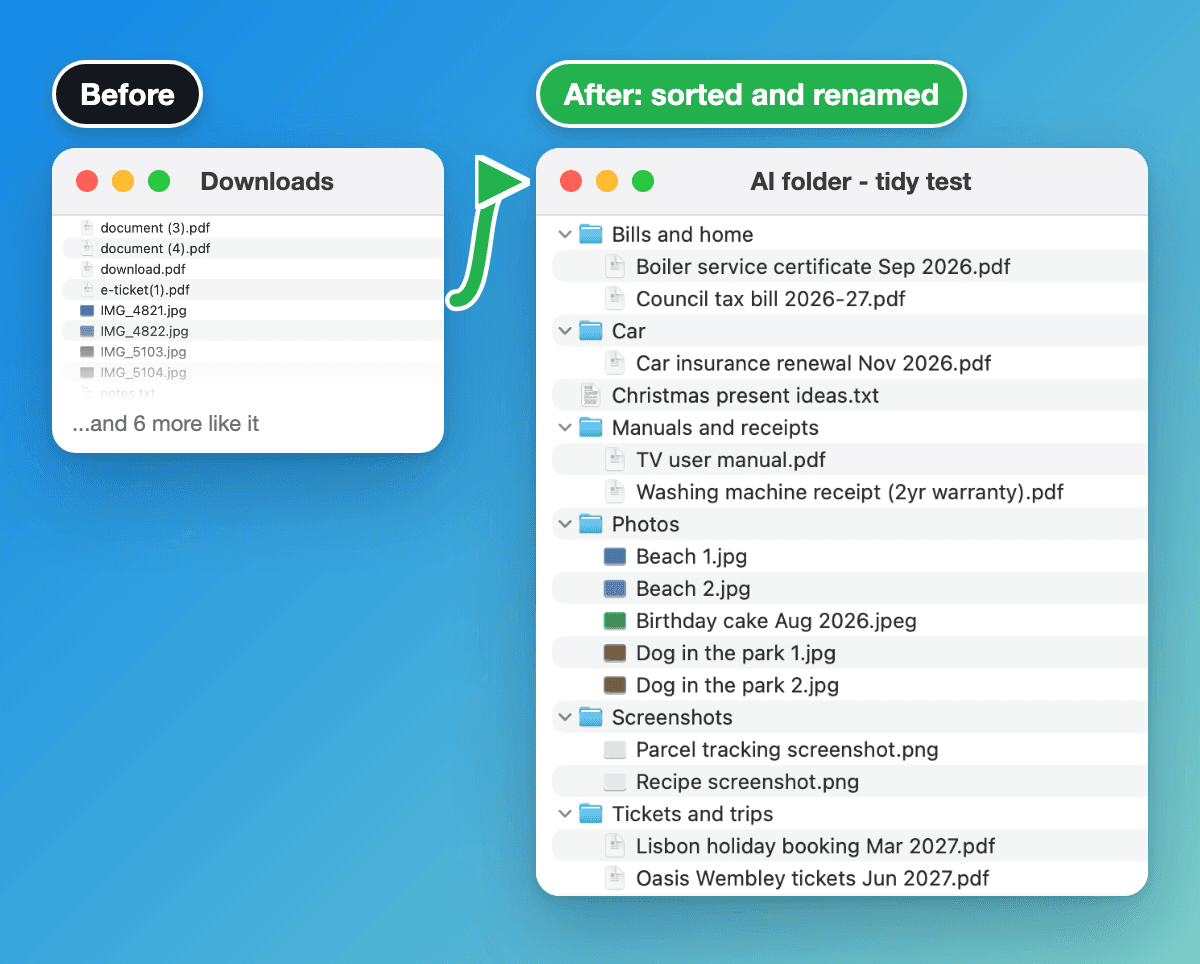Viewport: 1200px width, 964px height.
Task: Collapse the Bills and home folder chevron
Action: [565, 235]
